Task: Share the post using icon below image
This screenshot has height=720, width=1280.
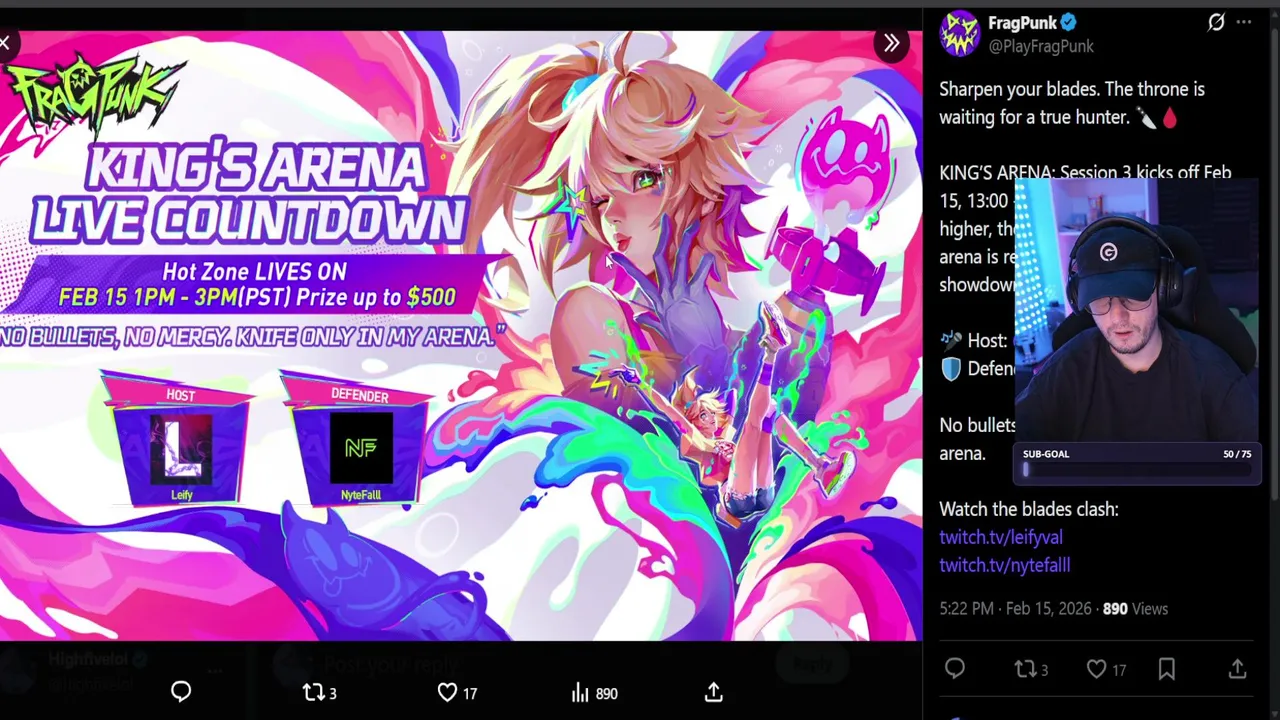Action: (x=713, y=692)
